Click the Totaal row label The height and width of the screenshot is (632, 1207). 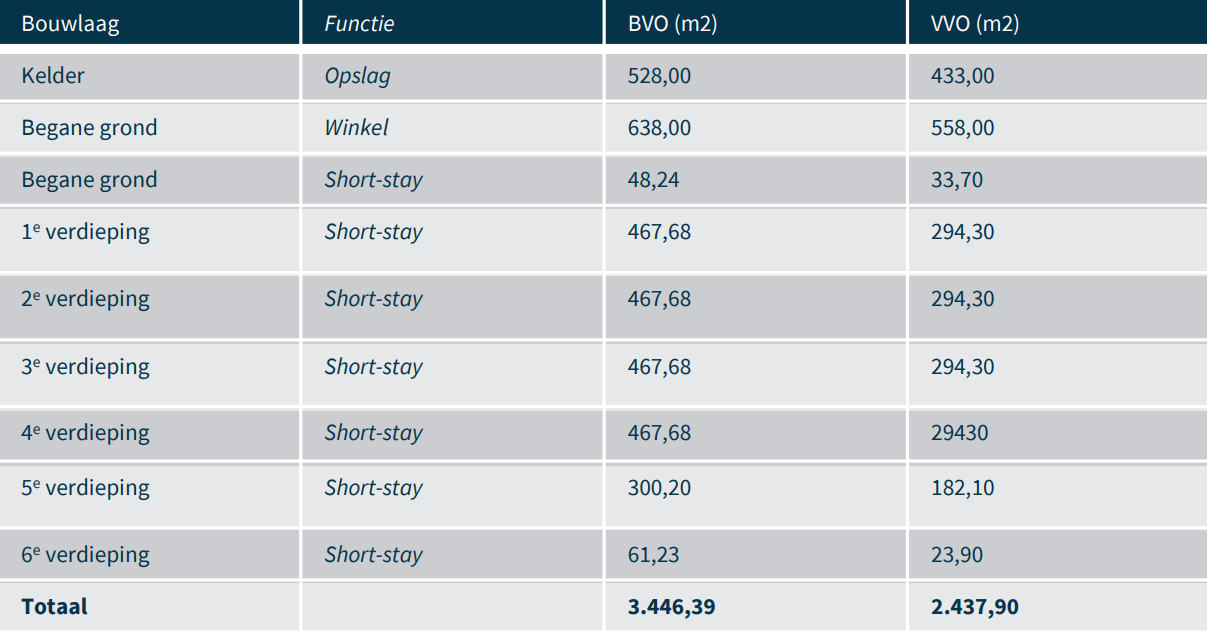point(54,607)
